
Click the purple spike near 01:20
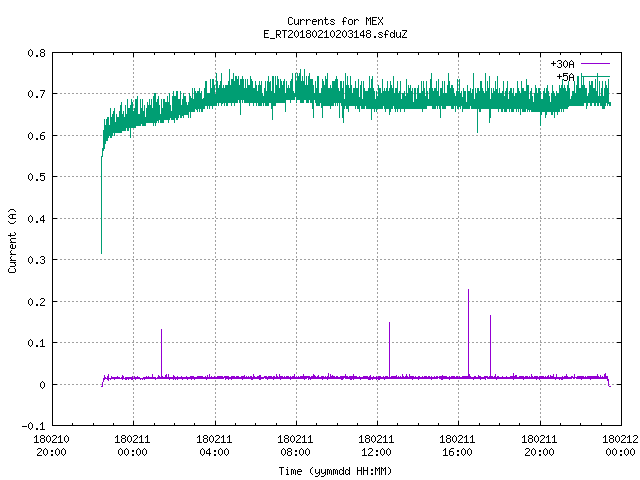click(162, 353)
